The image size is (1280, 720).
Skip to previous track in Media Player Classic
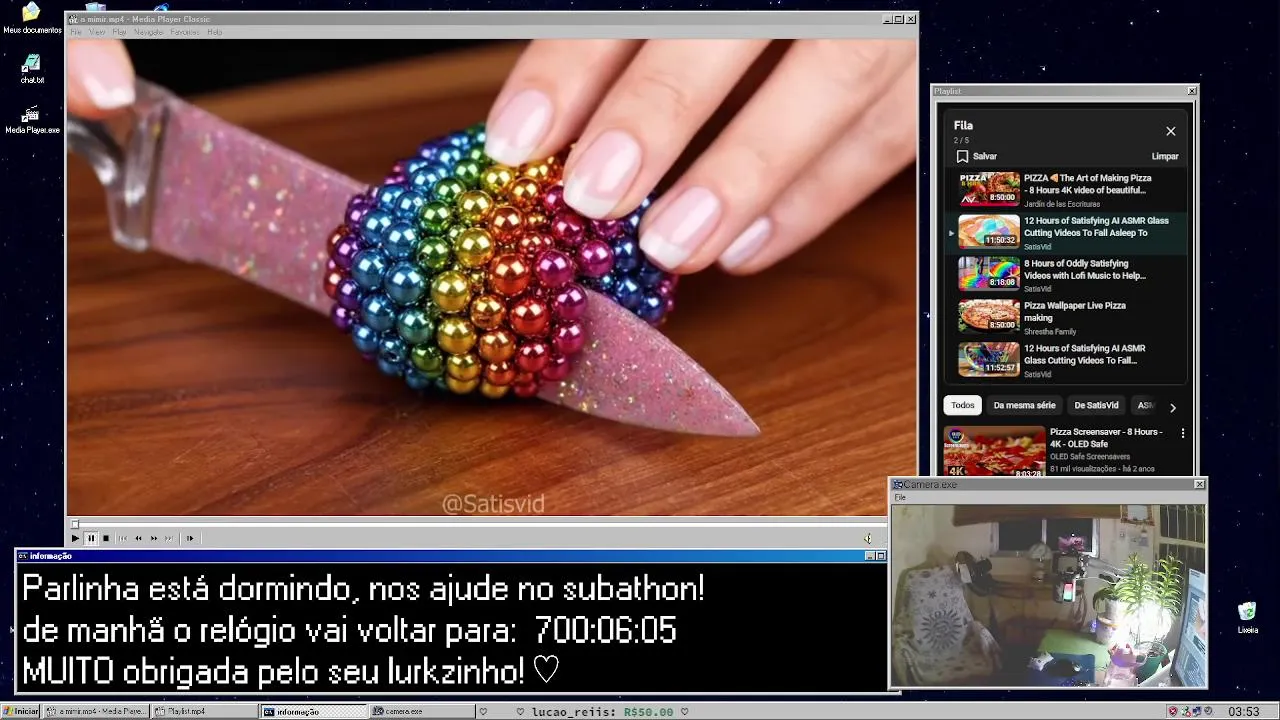coord(123,538)
